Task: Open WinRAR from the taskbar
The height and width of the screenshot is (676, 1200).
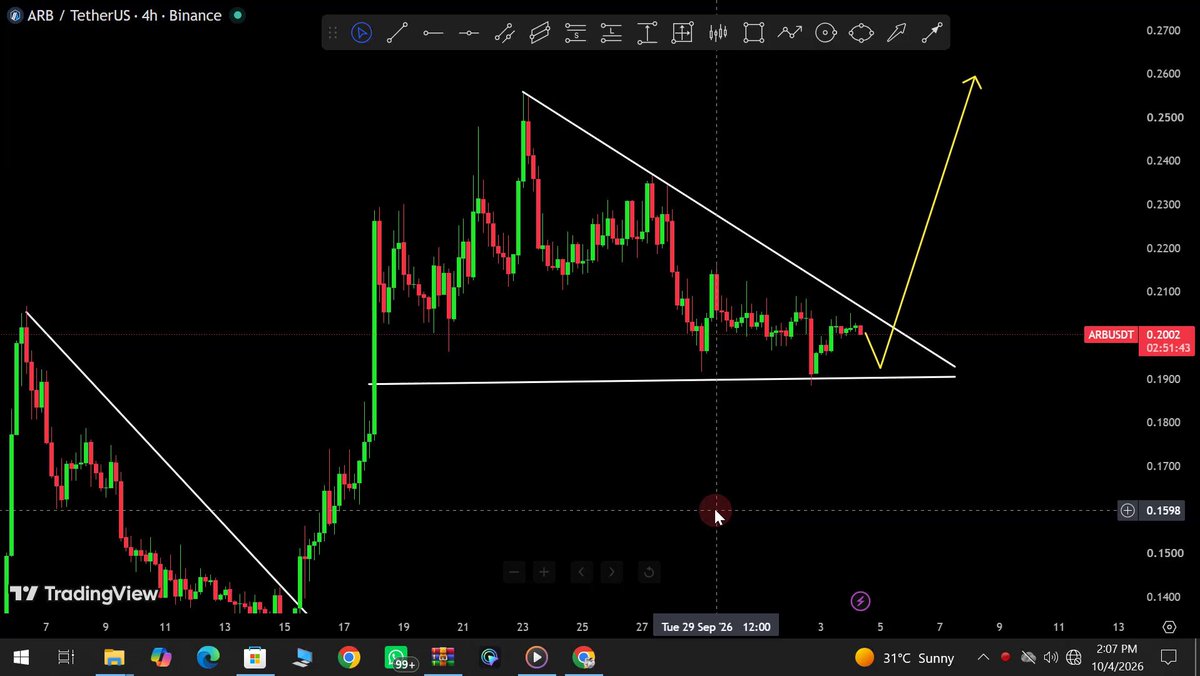Action: pos(443,657)
